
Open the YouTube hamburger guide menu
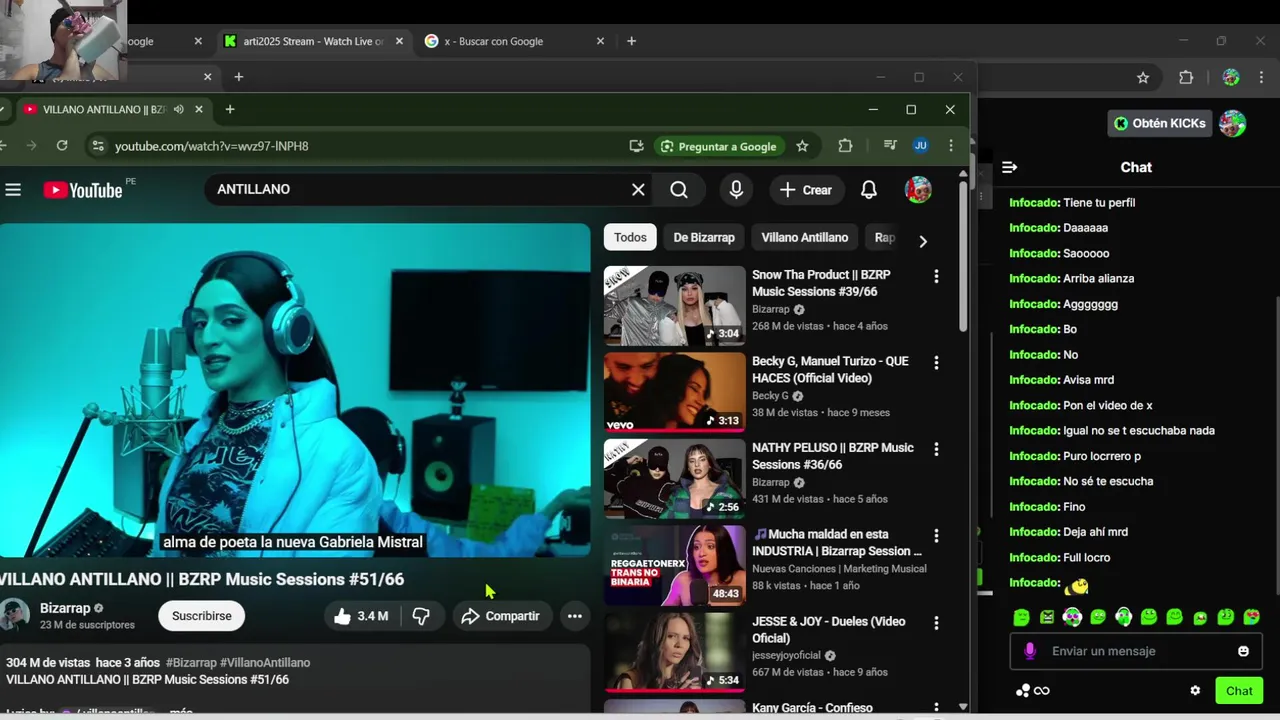pyautogui.click(x=13, y=189)
